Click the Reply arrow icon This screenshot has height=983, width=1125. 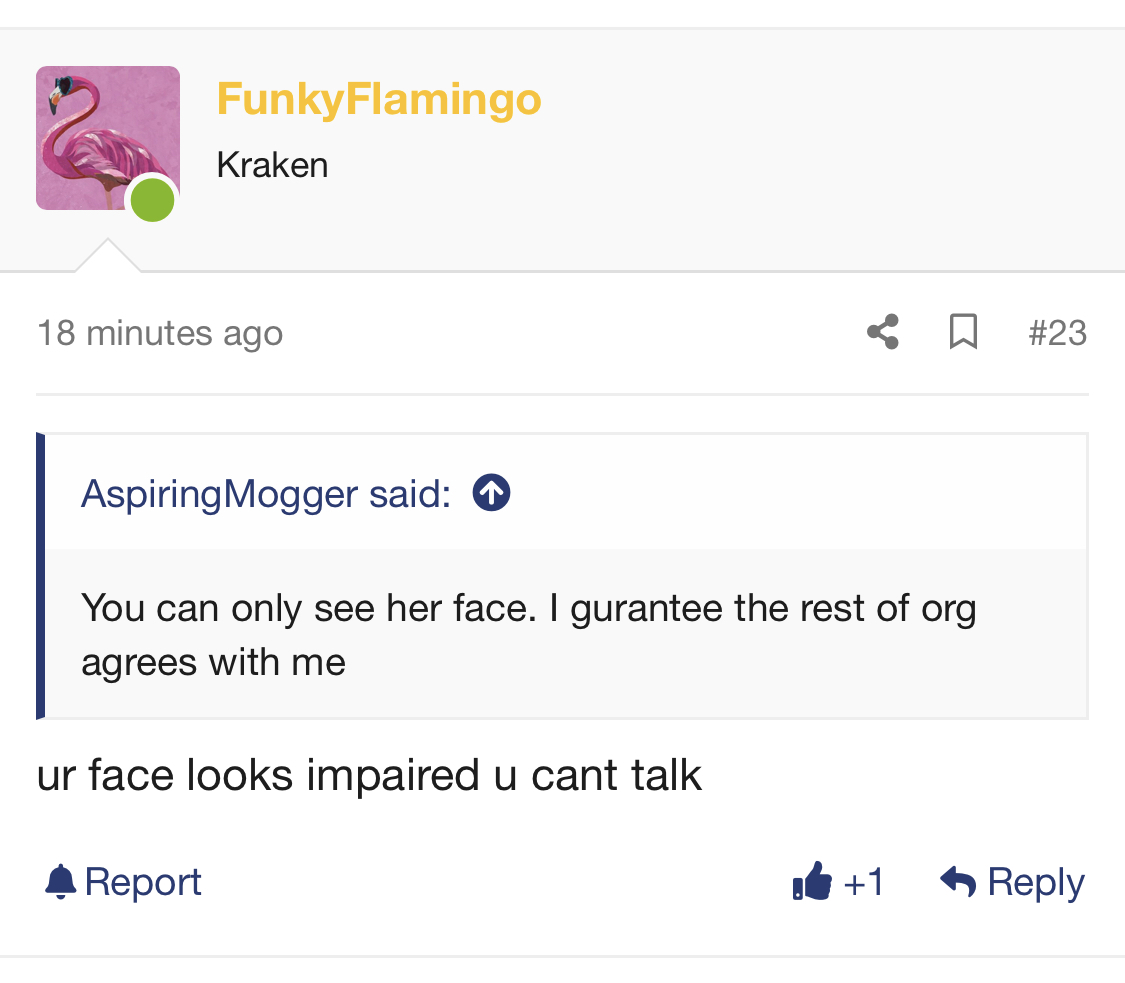tap(959, 881)
